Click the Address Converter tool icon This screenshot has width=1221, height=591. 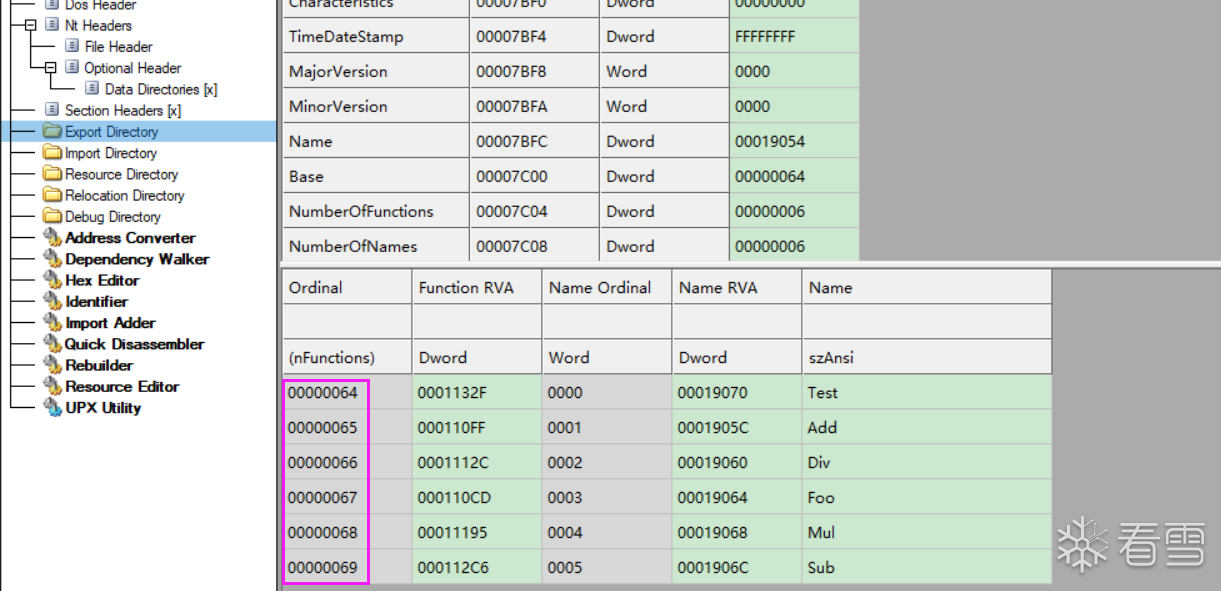[52, 238]
